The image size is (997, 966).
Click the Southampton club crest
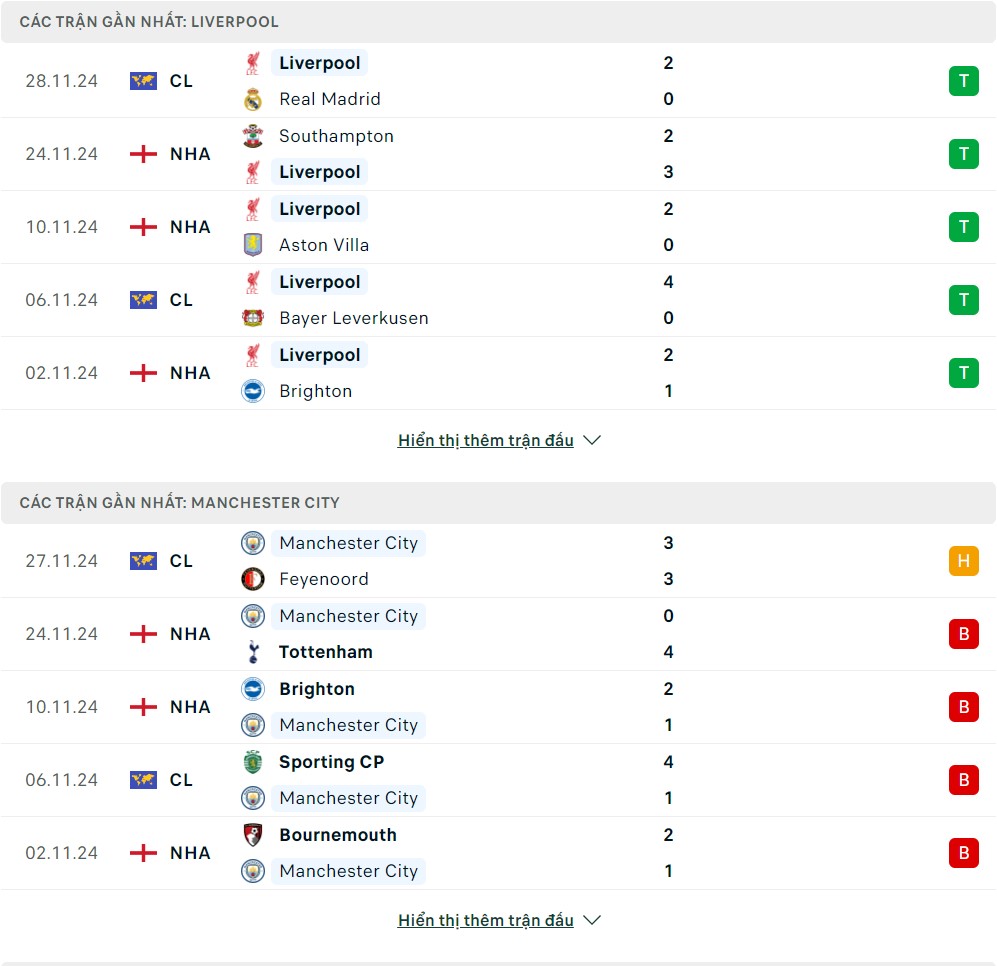click(253, 136)
